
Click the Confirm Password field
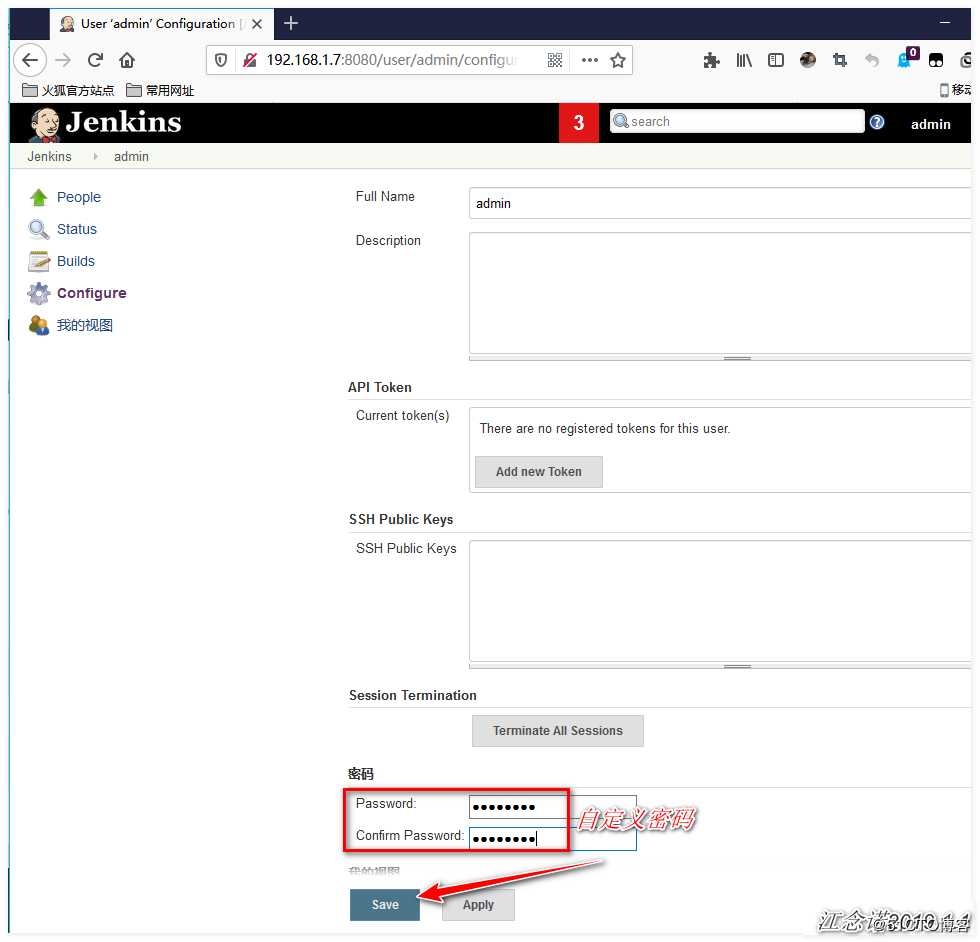point(552,838)
